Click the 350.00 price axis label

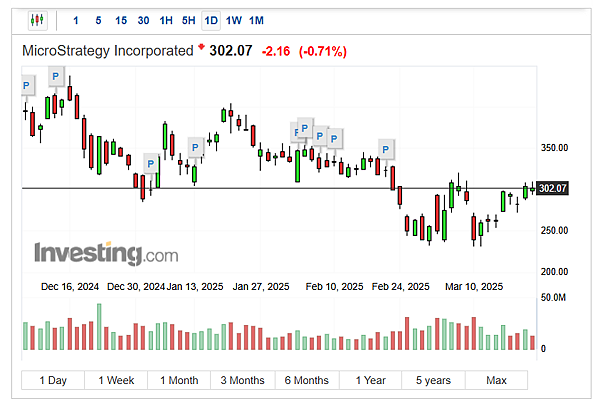554,148
